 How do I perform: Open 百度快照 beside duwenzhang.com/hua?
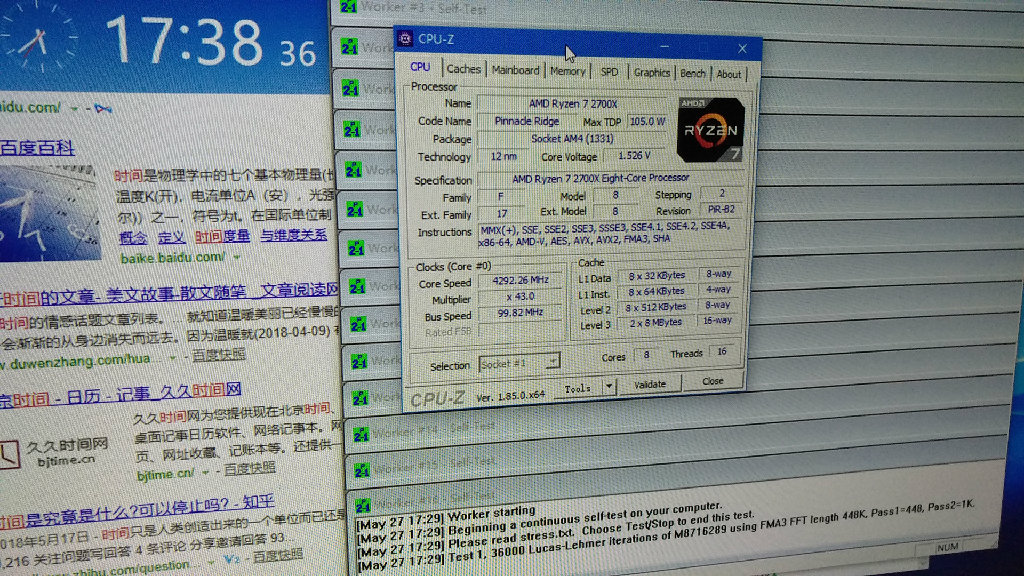pyautogui.click(x=219, y=355)
